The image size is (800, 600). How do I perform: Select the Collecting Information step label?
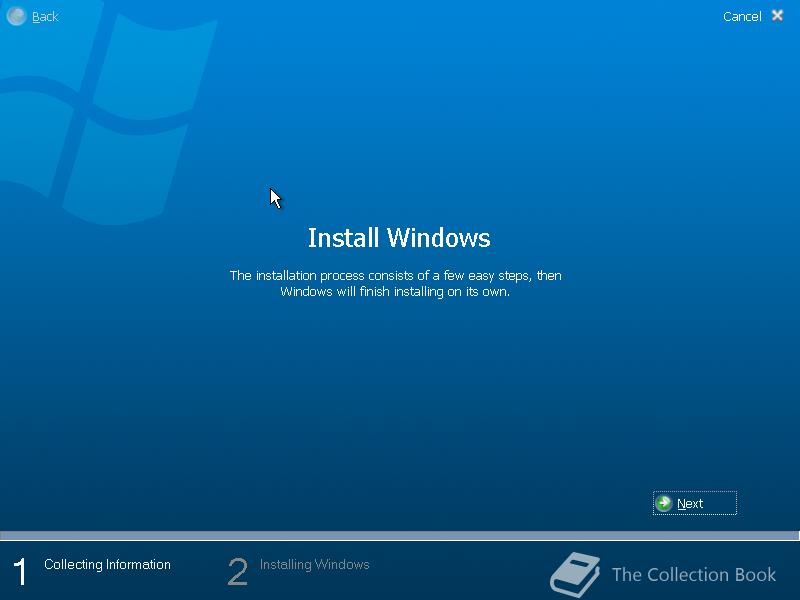tap(107, 564)
